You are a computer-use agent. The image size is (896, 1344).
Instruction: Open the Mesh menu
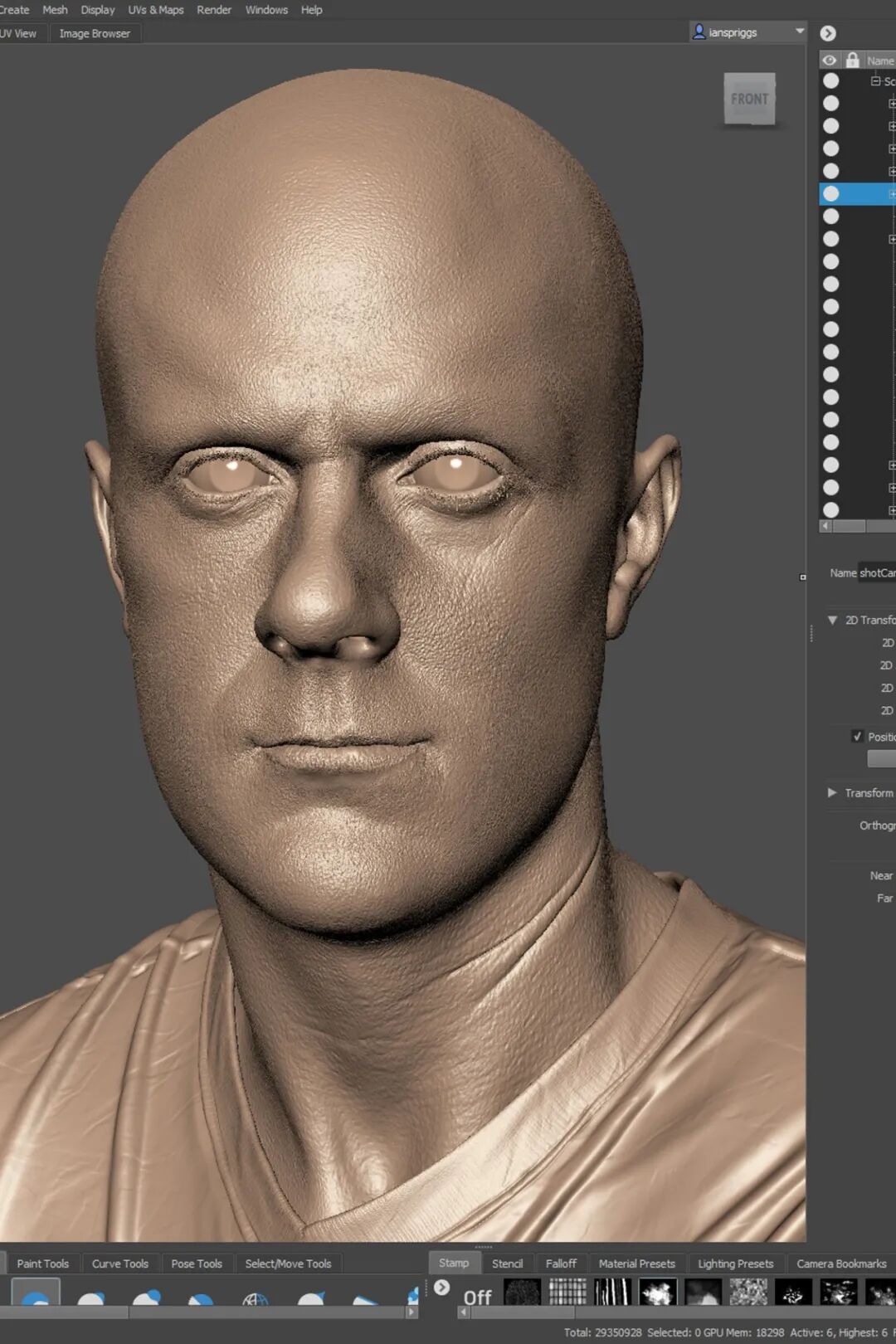[x=55, y=10]
